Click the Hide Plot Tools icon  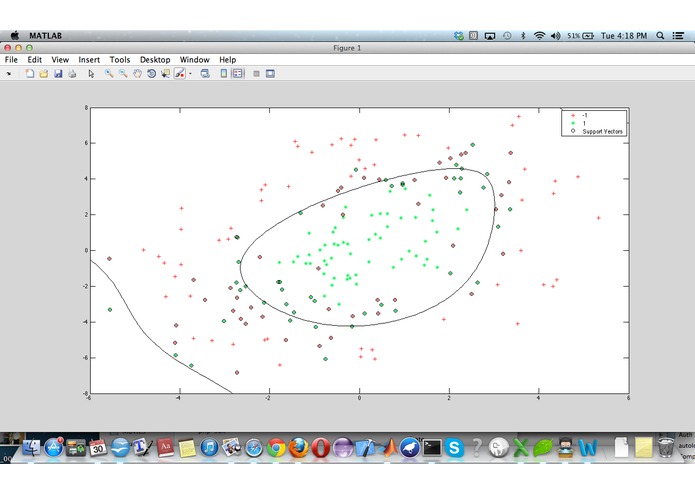(x=256, y=74)
